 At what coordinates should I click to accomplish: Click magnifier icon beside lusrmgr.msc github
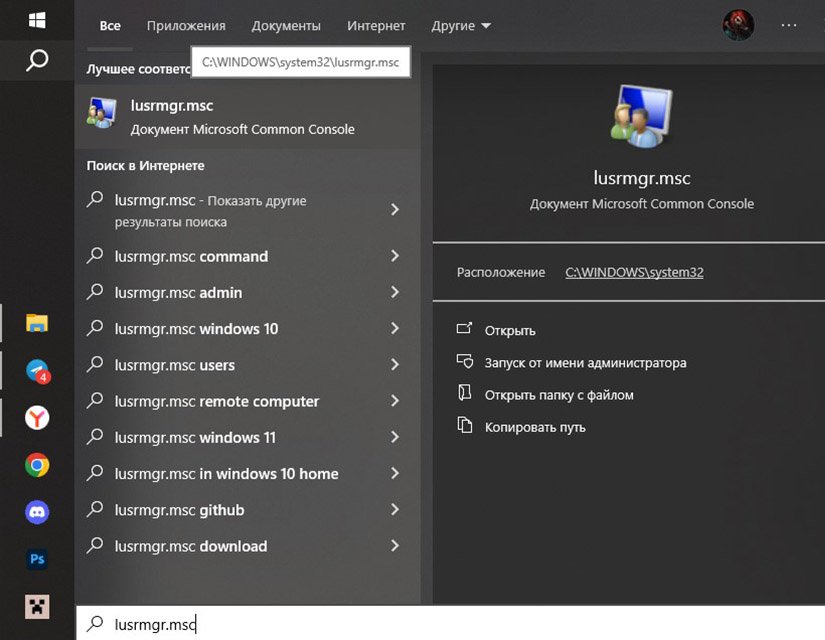pos(95,509)
